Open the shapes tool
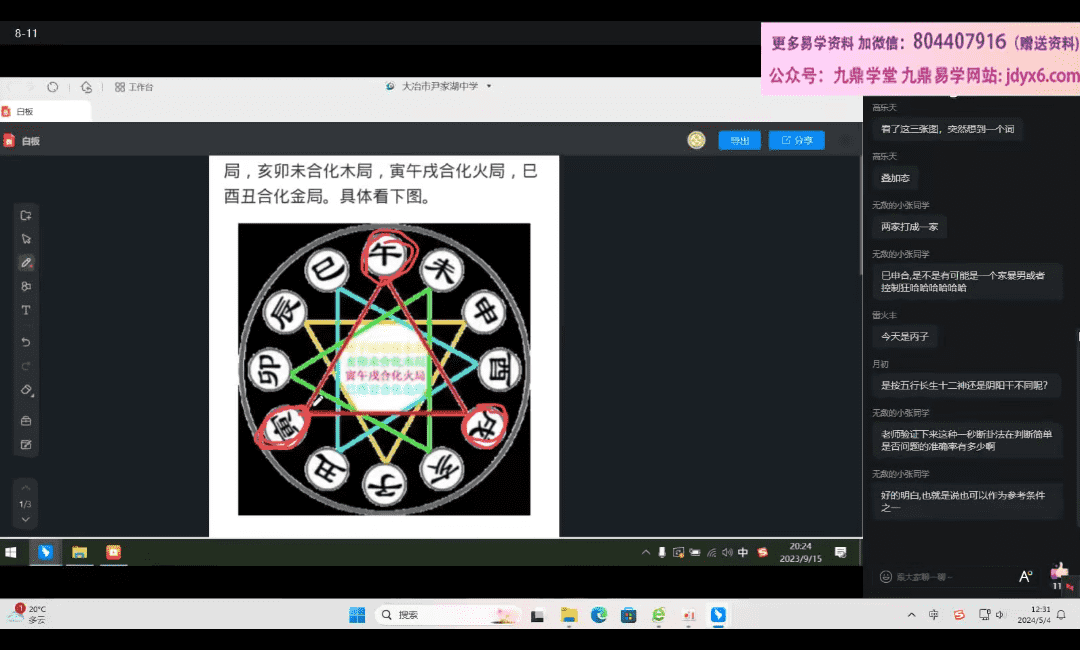Screen dimensions: 1080x650 (26, 287)
